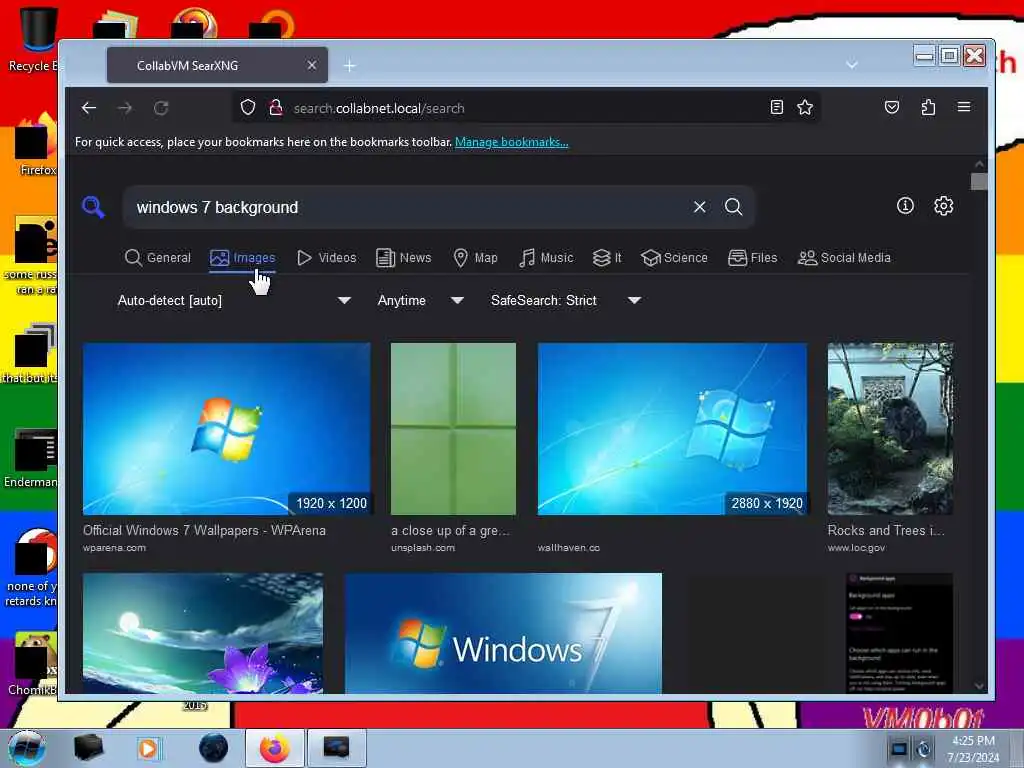Open the tracking protection shield icon

[x=248, y=107]
